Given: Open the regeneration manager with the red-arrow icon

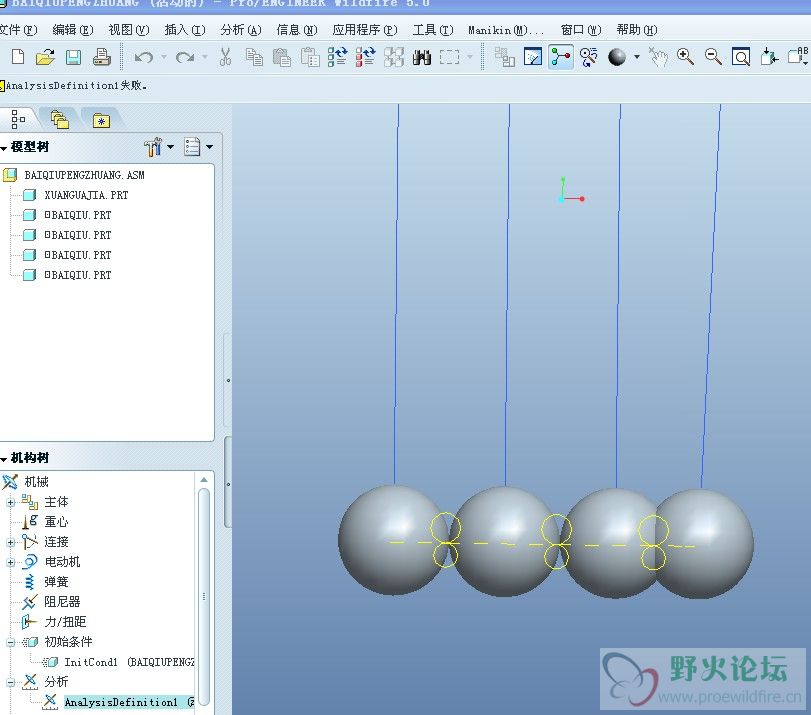Looking at the screenshot, I should (x=365, y=57).
